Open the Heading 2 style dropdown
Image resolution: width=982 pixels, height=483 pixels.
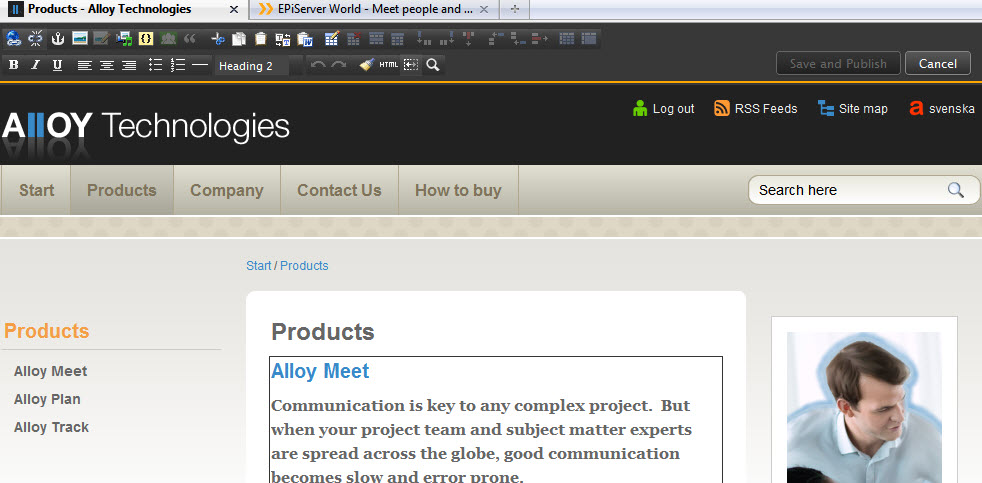[258, 66]
